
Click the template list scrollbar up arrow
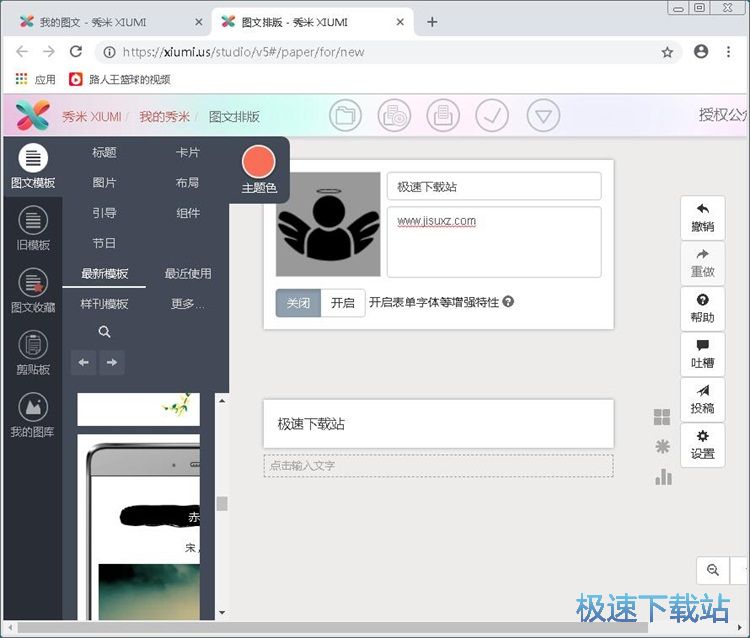click(x=222, y=401)
